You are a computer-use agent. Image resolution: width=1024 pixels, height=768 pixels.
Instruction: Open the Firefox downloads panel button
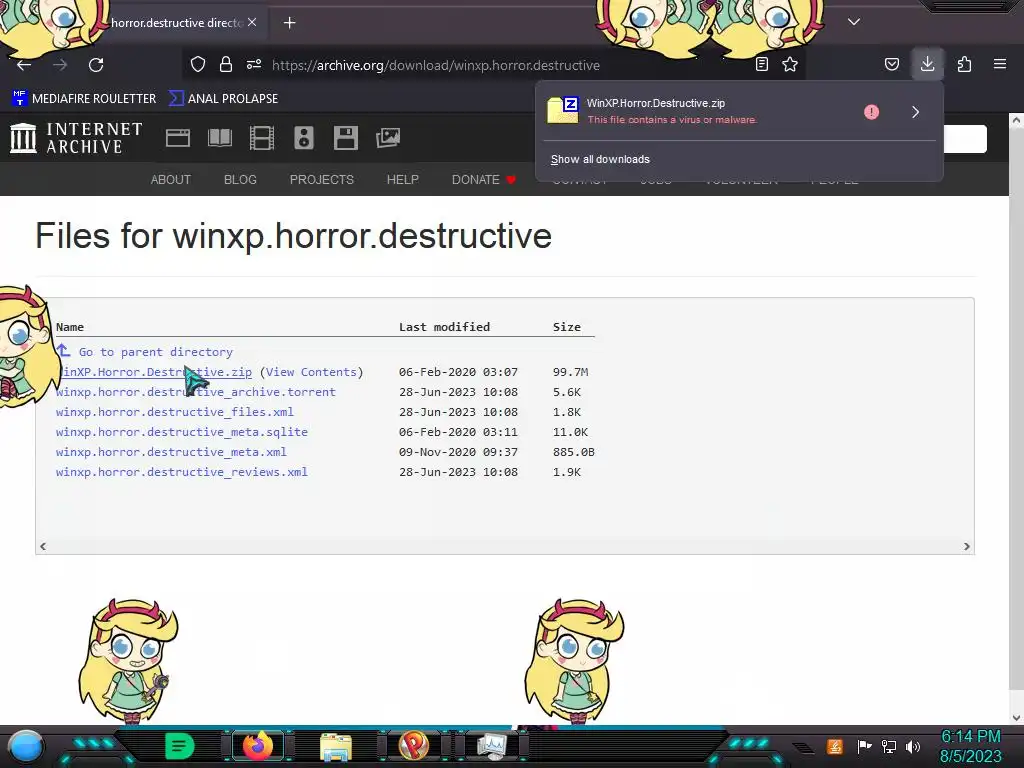[x=927, y=64]
